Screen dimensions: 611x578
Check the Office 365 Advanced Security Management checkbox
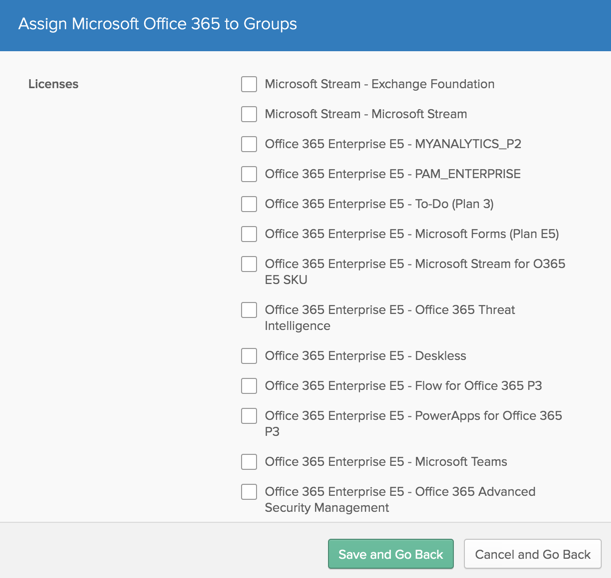(x=249, y=492)
